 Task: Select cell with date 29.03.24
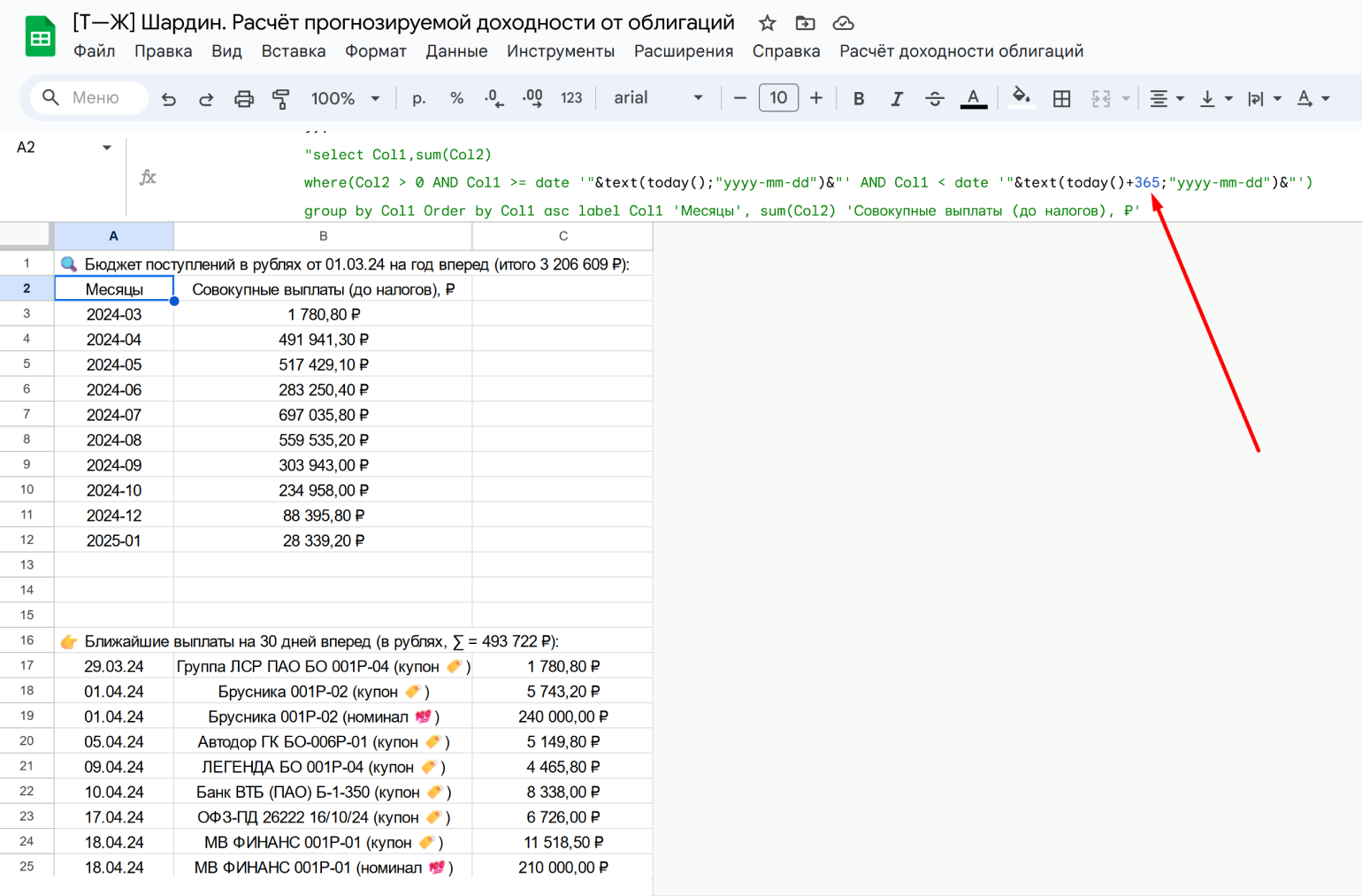tap(114, 666)
